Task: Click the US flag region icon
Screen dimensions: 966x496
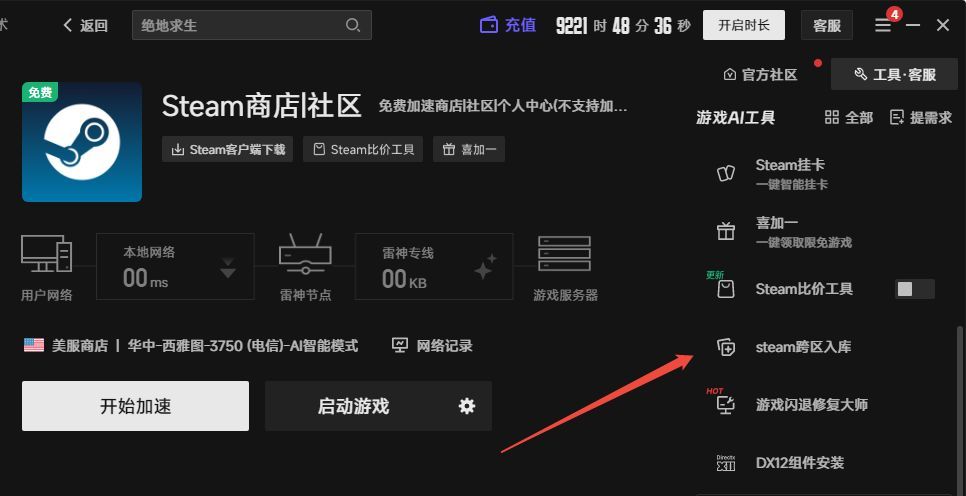Action: point(34,345)
